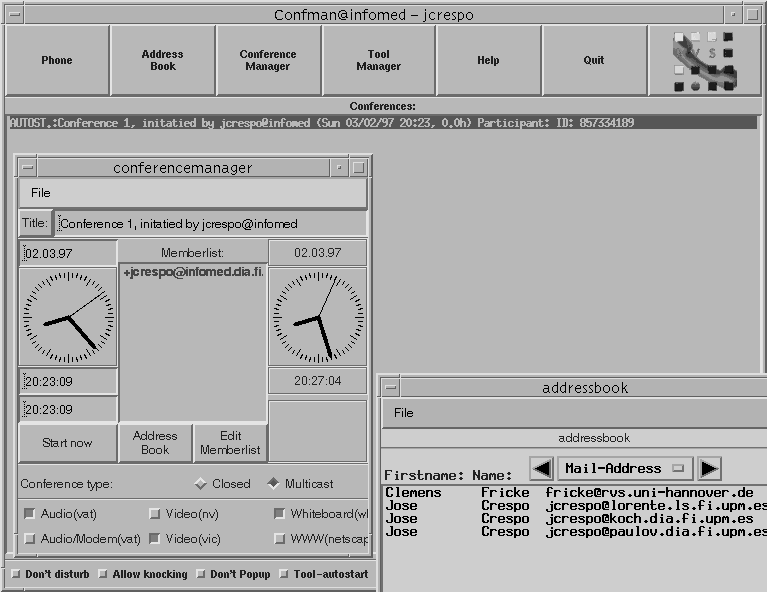
Task: Click the right analog clock face
Action: [x=317, y=316]
